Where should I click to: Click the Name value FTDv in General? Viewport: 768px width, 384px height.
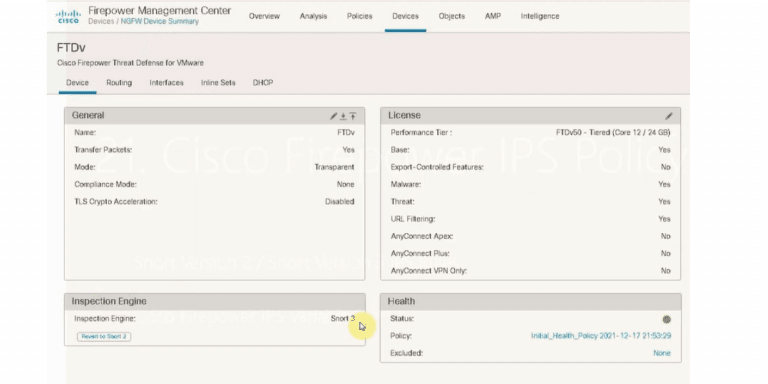pos(346,133)
